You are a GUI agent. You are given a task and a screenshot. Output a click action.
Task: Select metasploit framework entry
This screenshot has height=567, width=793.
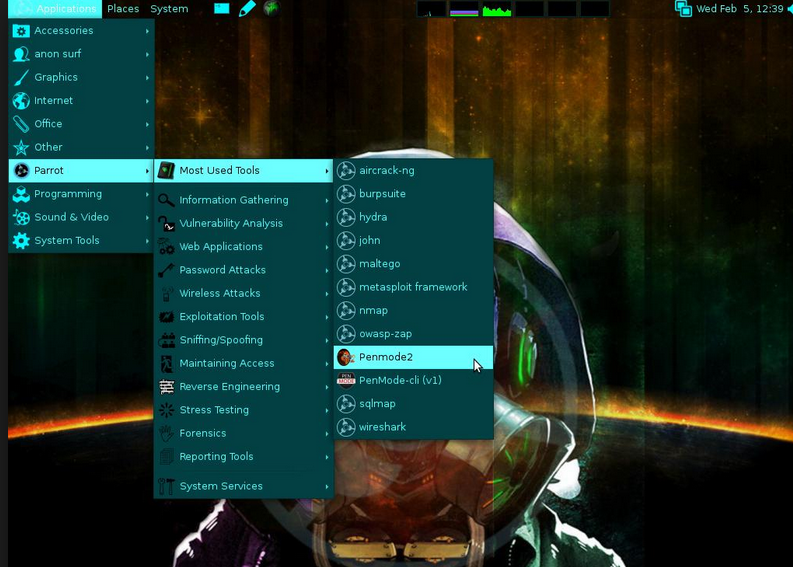coord(413,287)
